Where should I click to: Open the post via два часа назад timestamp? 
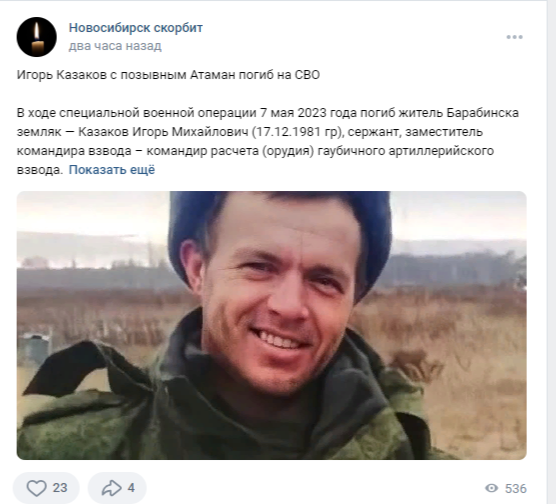tap(115, 46)
